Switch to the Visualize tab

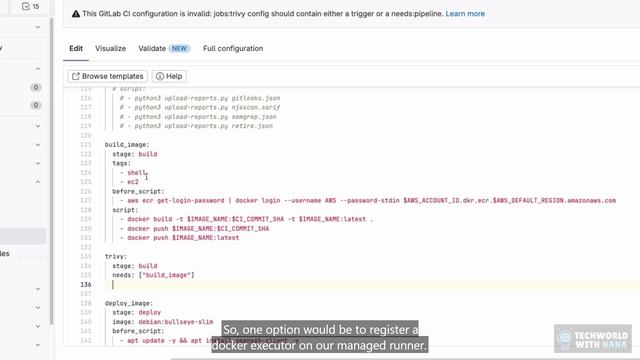point(111,49)
